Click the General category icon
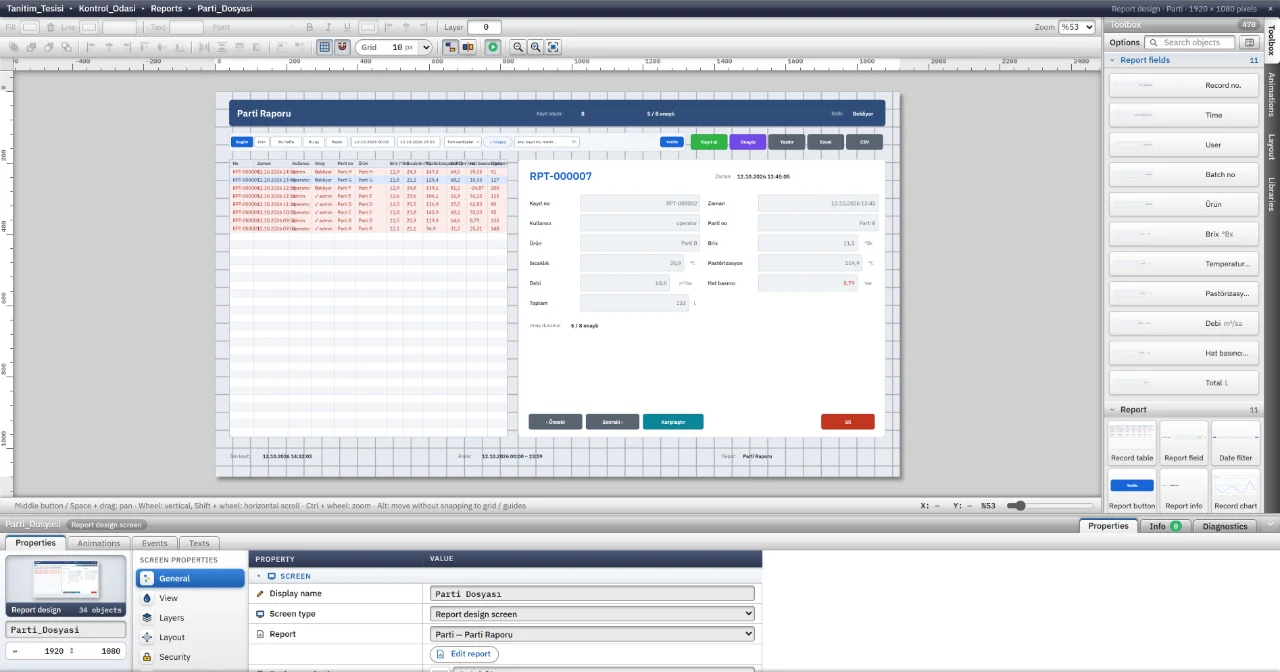This screenshot has height=672, width=1280. coord(147,578)
